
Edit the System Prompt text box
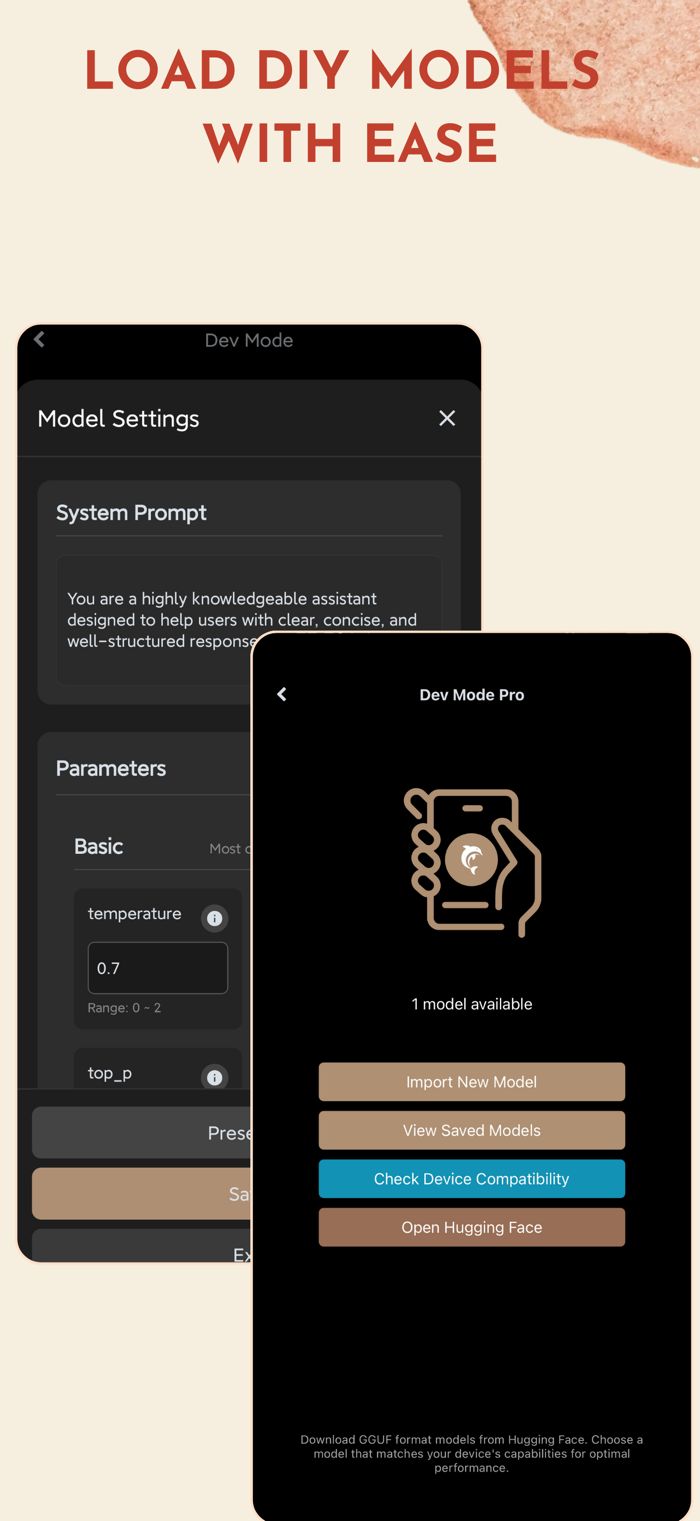click(x=154, y=620)
